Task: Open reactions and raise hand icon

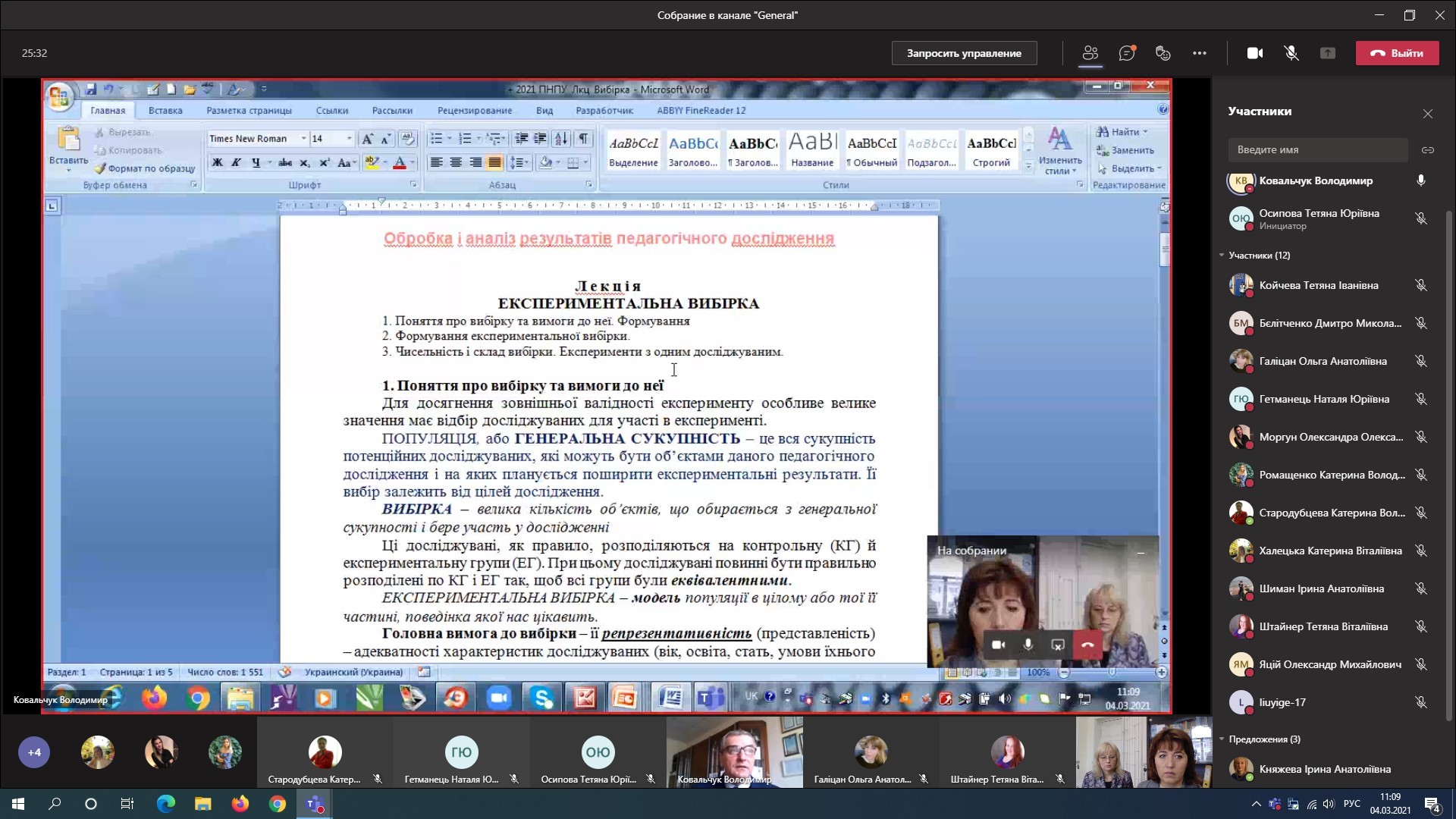Action: pyautogui.click(x=1163, y=53)
